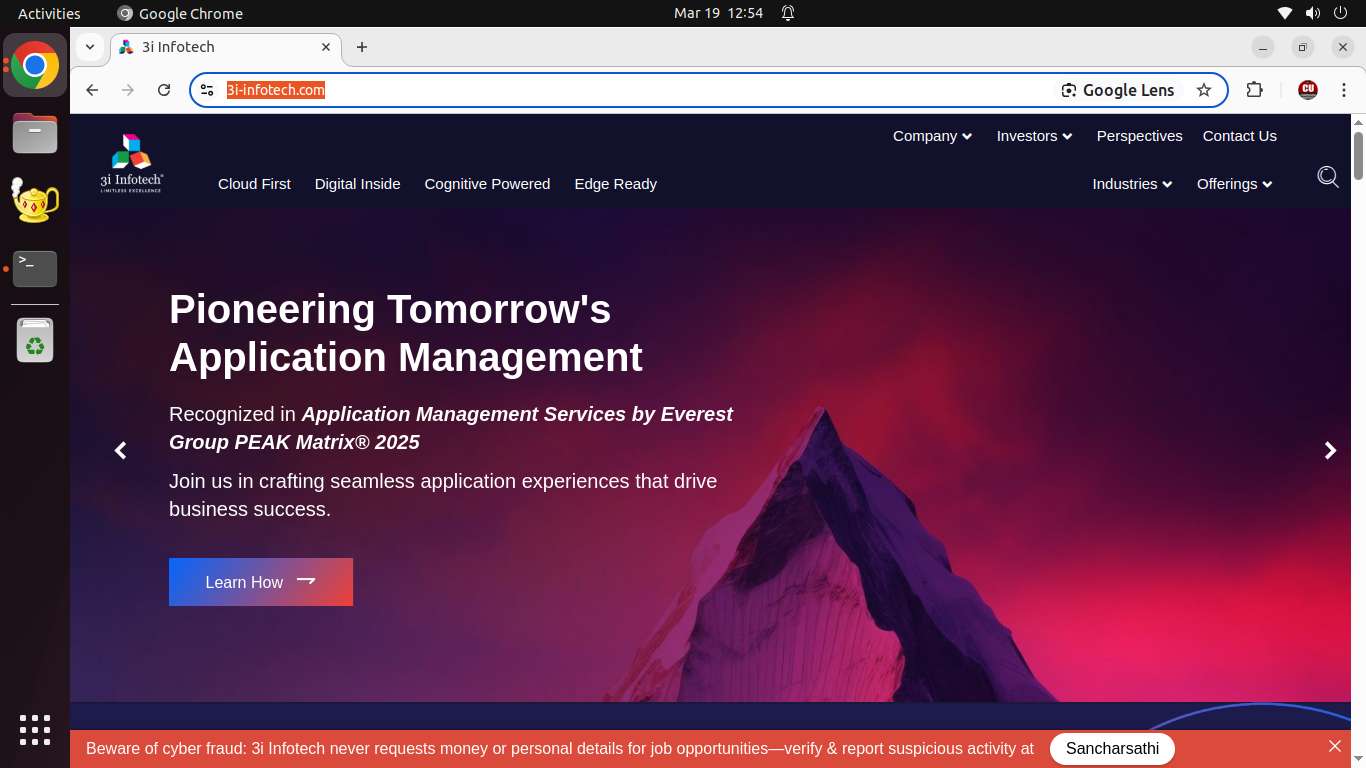Open Chrome three-dot menu
1366x768 pixels.
point(1344,90)
